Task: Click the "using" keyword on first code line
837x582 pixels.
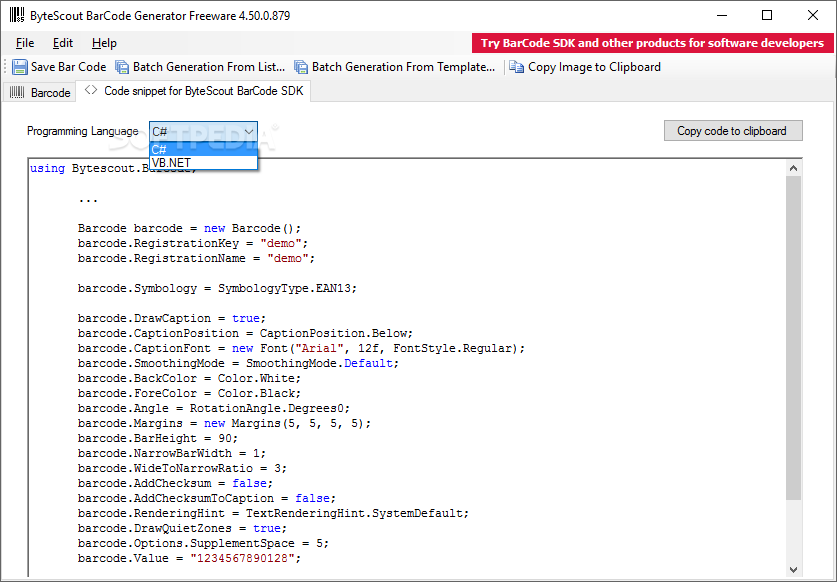Action: pyautogui.click(x=48, y=168)
